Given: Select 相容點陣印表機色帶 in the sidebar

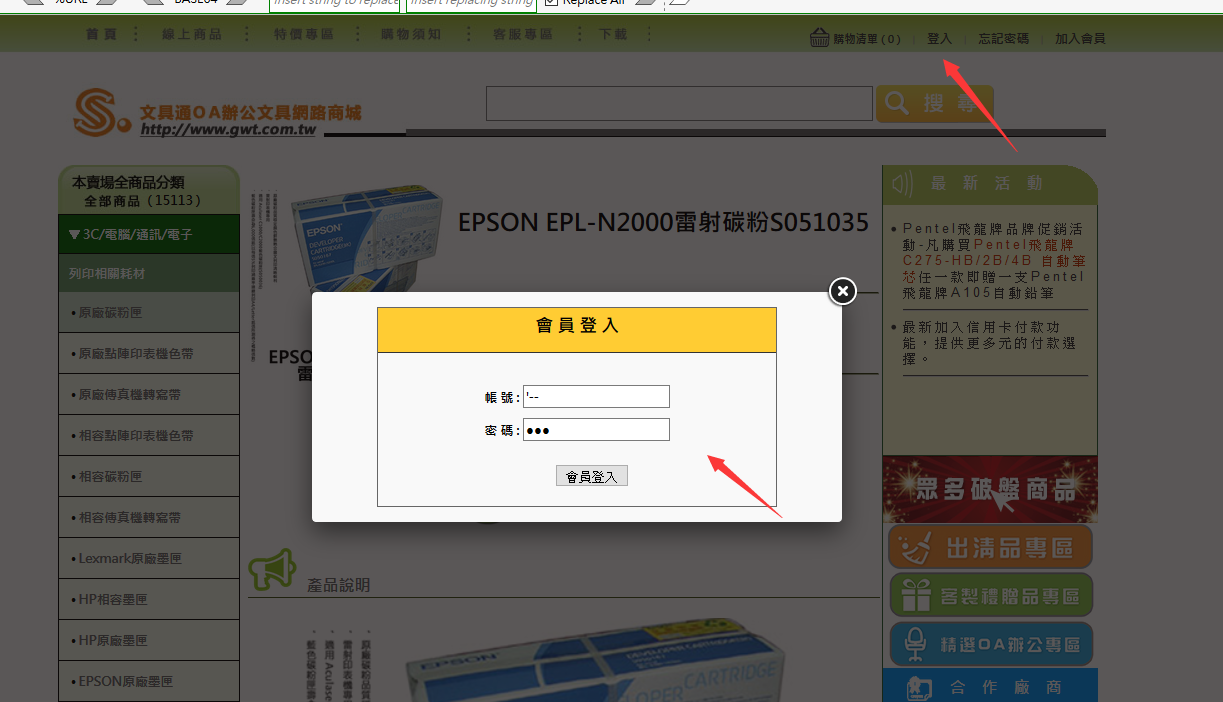Looking at the screenshot, I should 148,436.
